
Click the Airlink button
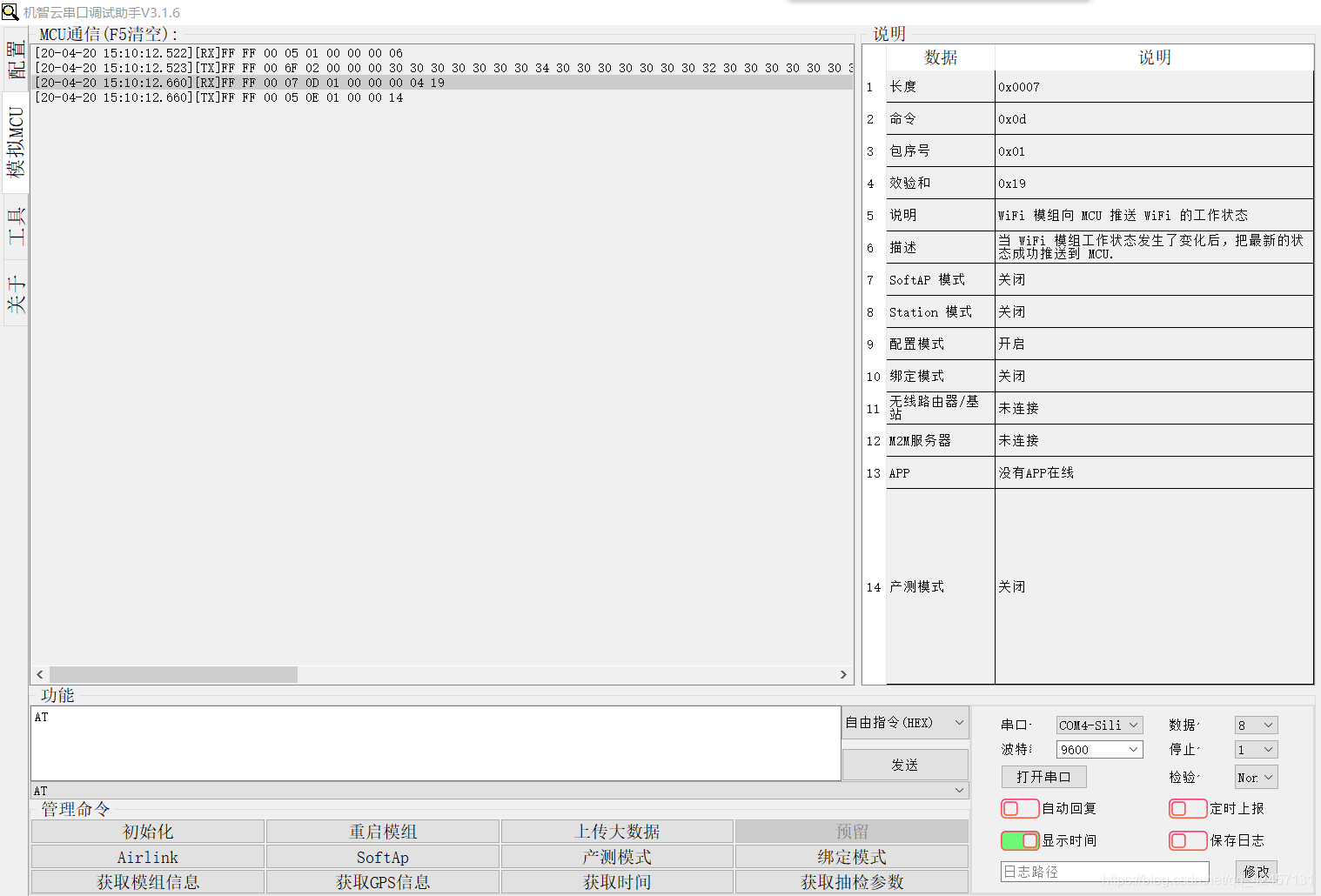148,857
